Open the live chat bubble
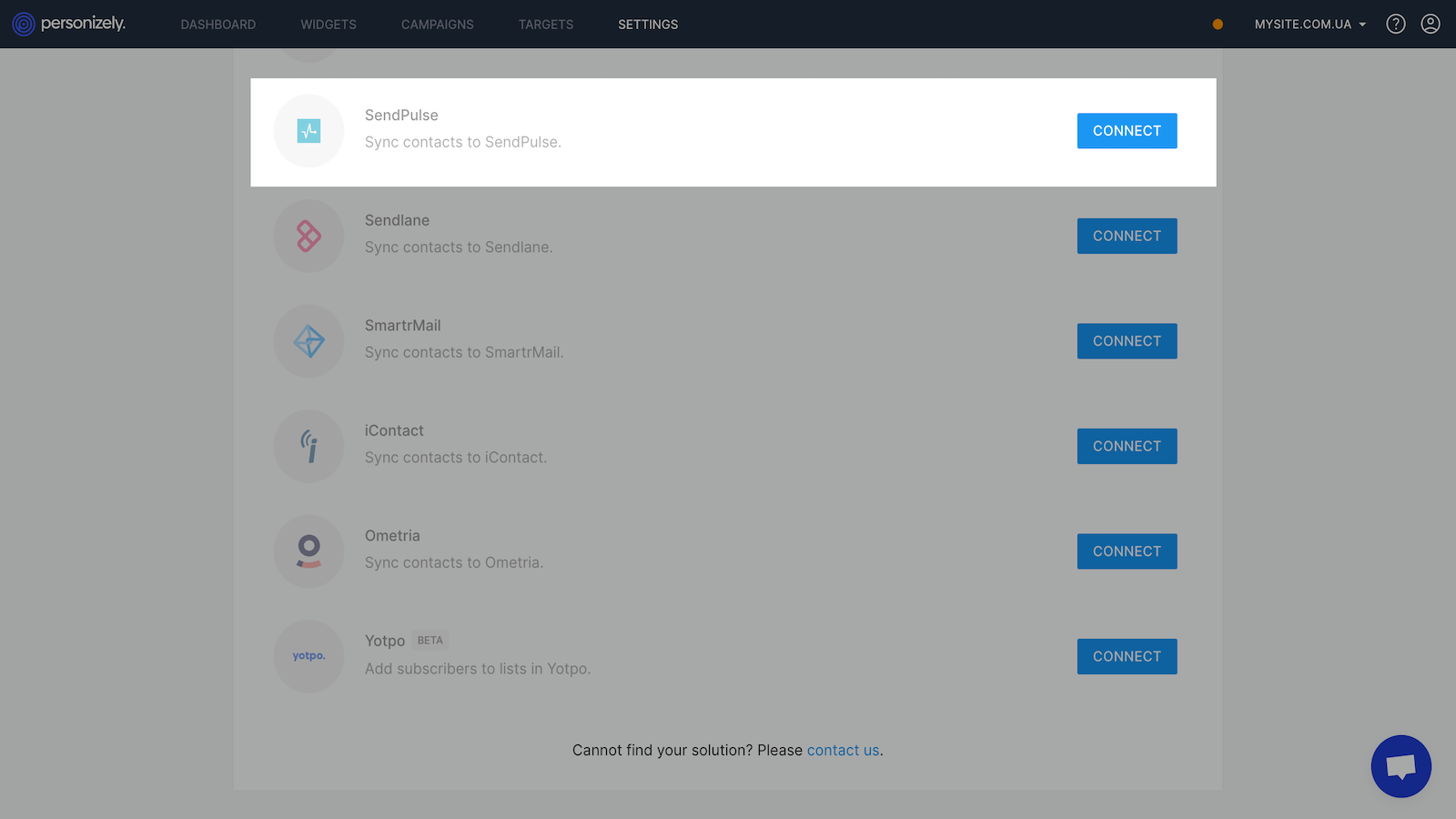This screenshot has height=819, width=1456. pos(1400,766)
